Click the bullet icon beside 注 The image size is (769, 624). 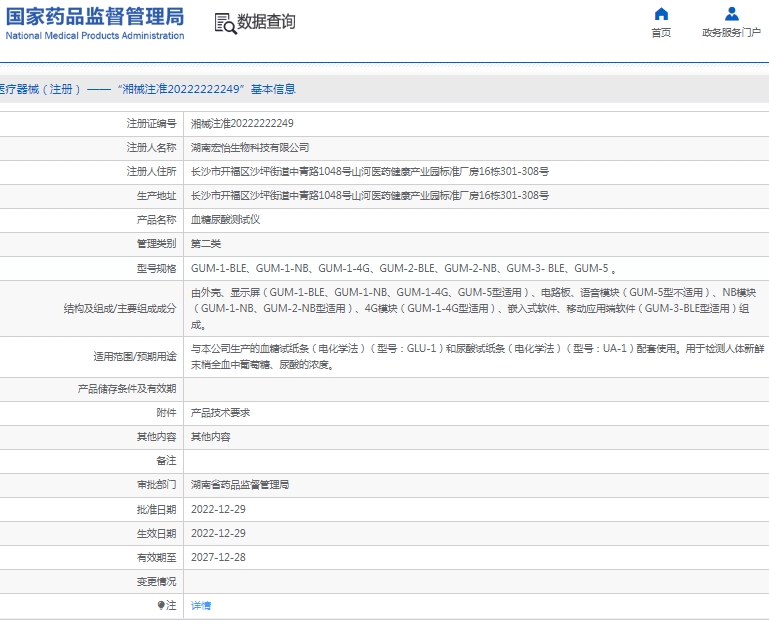click(x=161, y=605)
